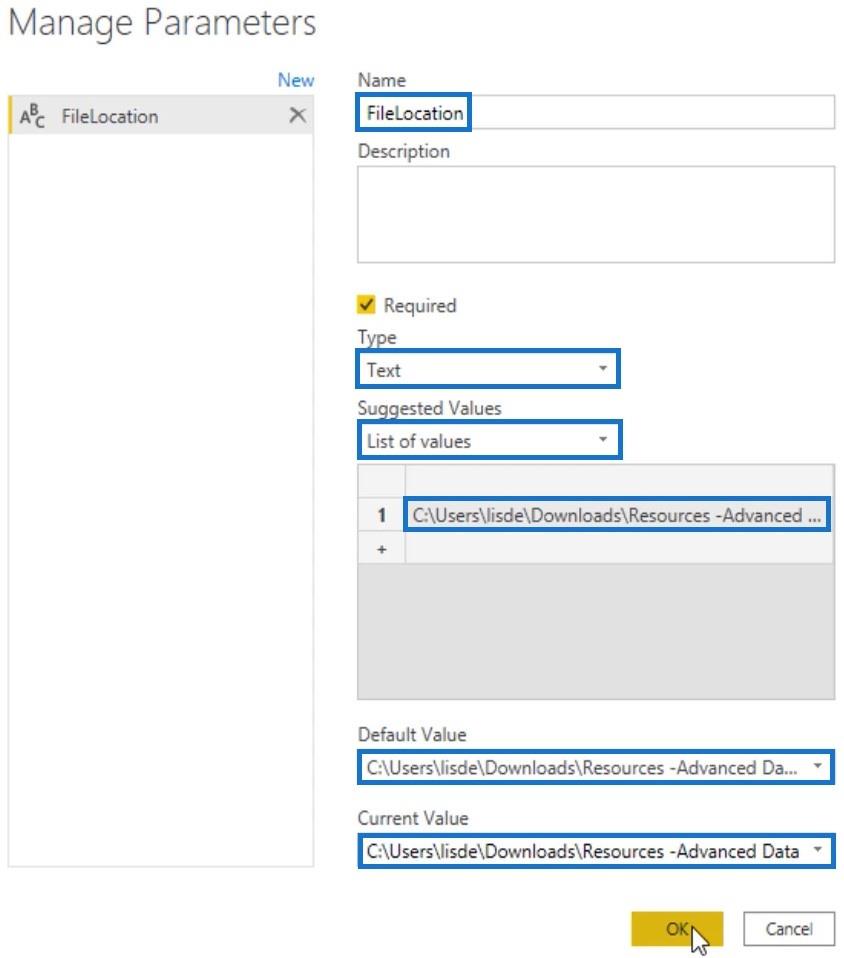Expand the Current Value dropdown
Viewport: 844px width, 958px height.
(x=595, y=852)
